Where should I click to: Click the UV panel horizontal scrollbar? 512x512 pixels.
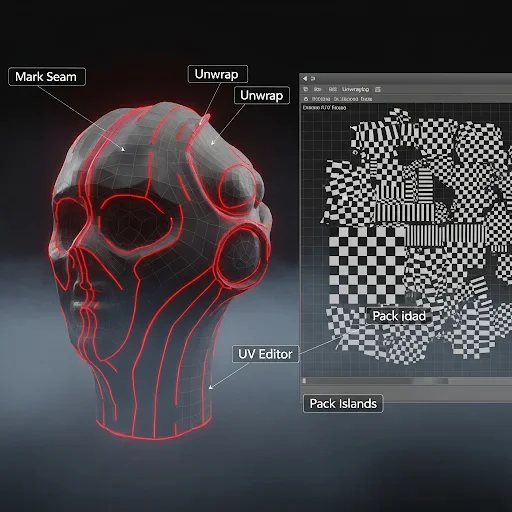tap(375, 381)
